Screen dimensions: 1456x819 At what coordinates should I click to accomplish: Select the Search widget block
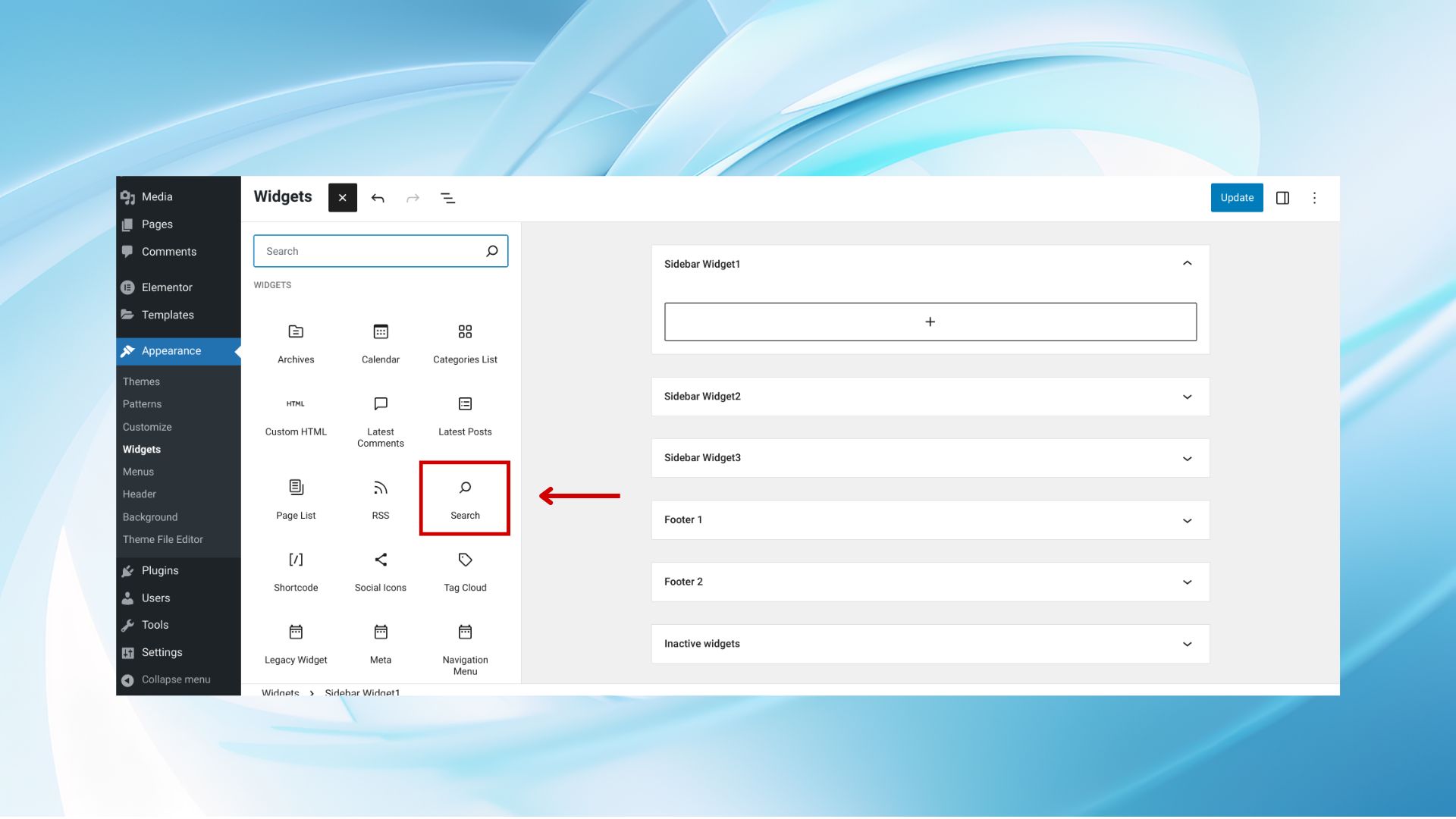point(465,498)
